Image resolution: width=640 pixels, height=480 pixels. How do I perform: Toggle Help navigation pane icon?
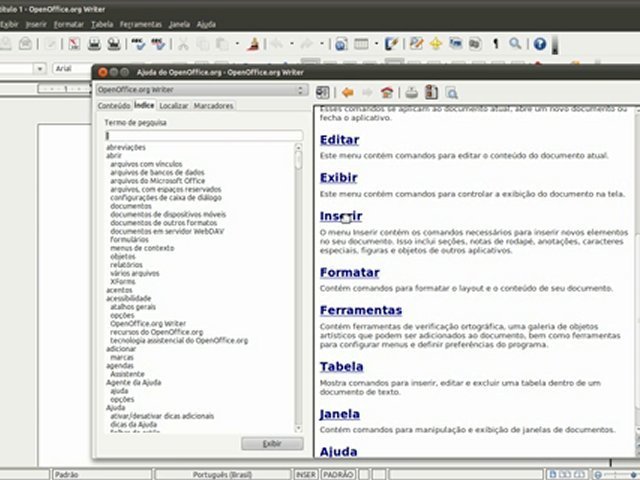click(x=322, y=93)
